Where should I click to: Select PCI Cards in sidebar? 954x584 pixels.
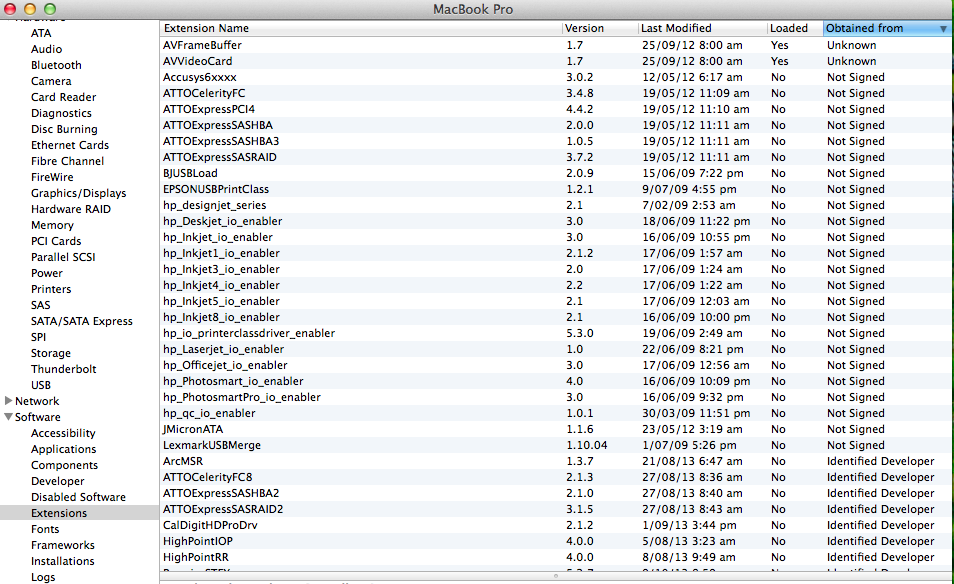[x=56, y=241]
